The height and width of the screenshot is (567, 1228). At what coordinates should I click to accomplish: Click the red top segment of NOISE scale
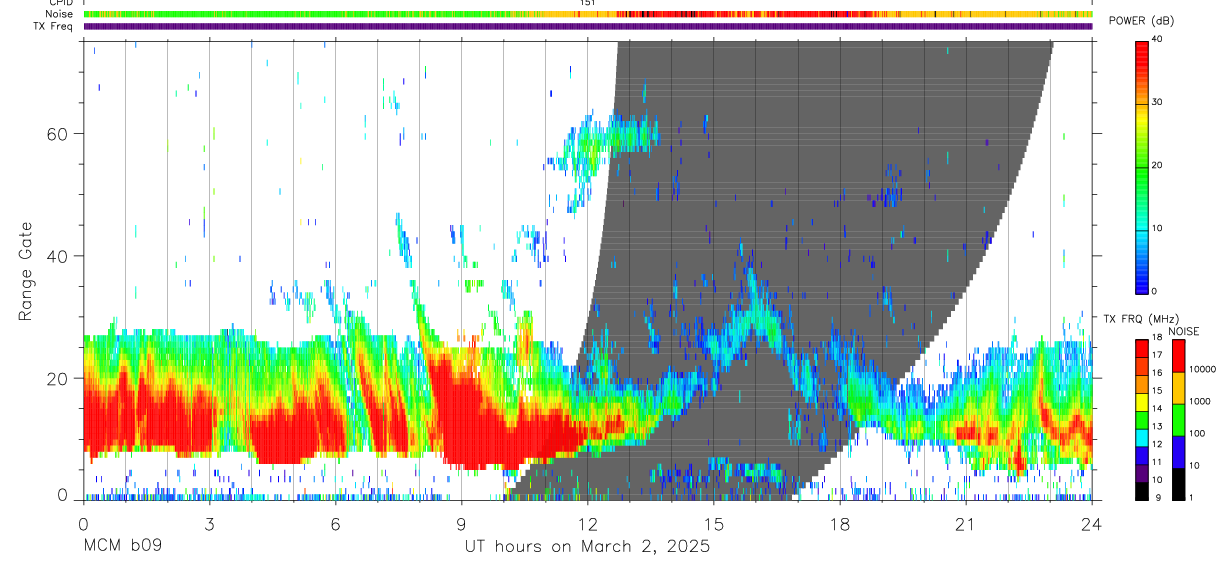click(x=1178, y=355)
